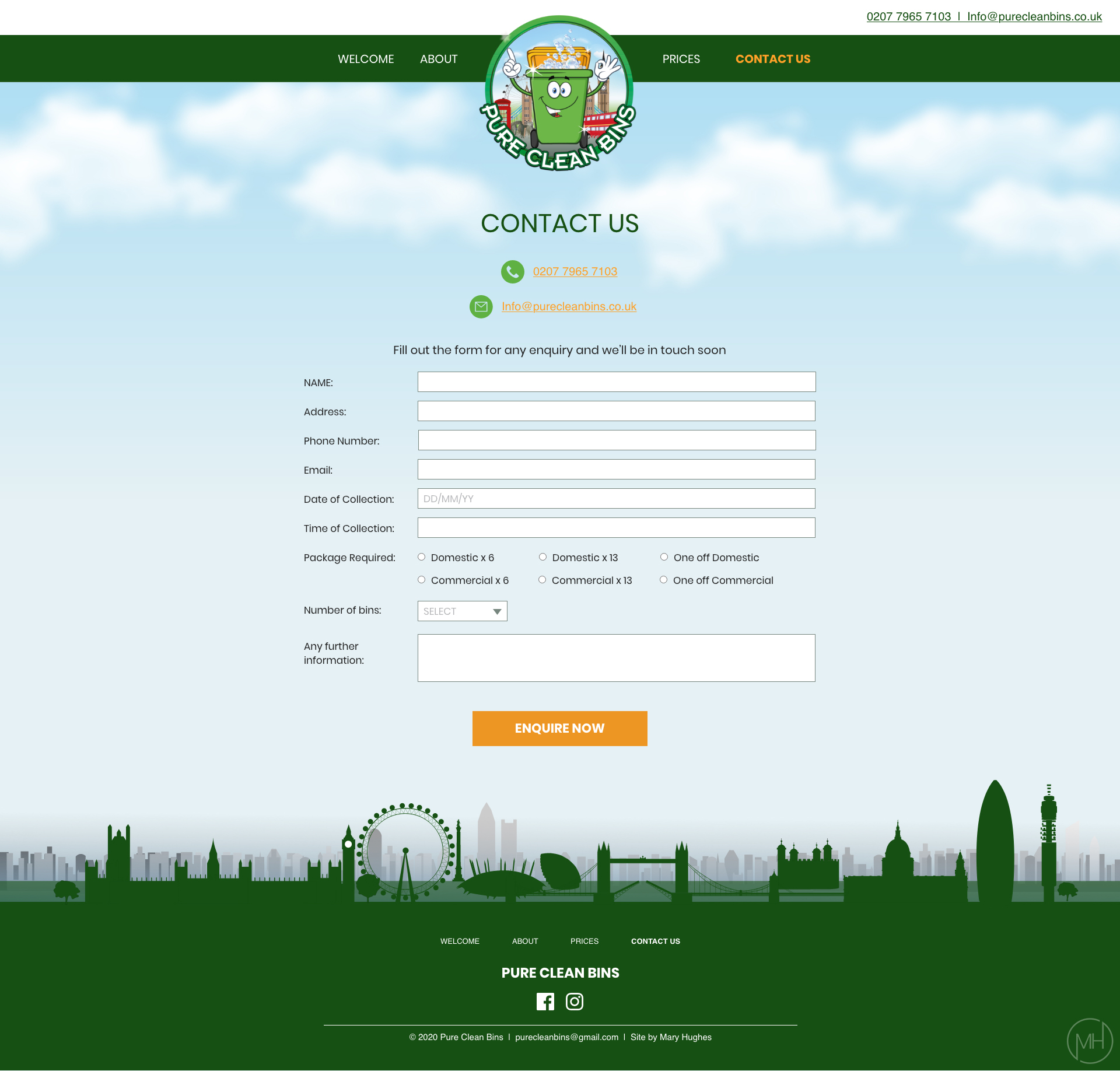
Task: Select Domestic x 13 package option
Action: tap(542, 556)
